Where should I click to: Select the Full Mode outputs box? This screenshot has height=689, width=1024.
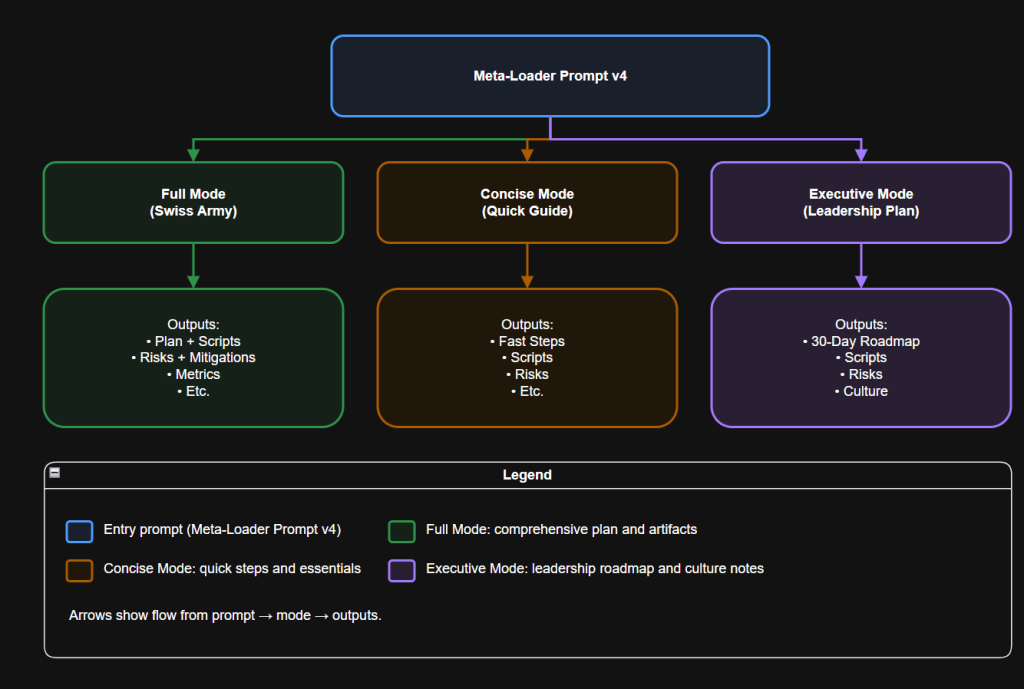(192, 357)
